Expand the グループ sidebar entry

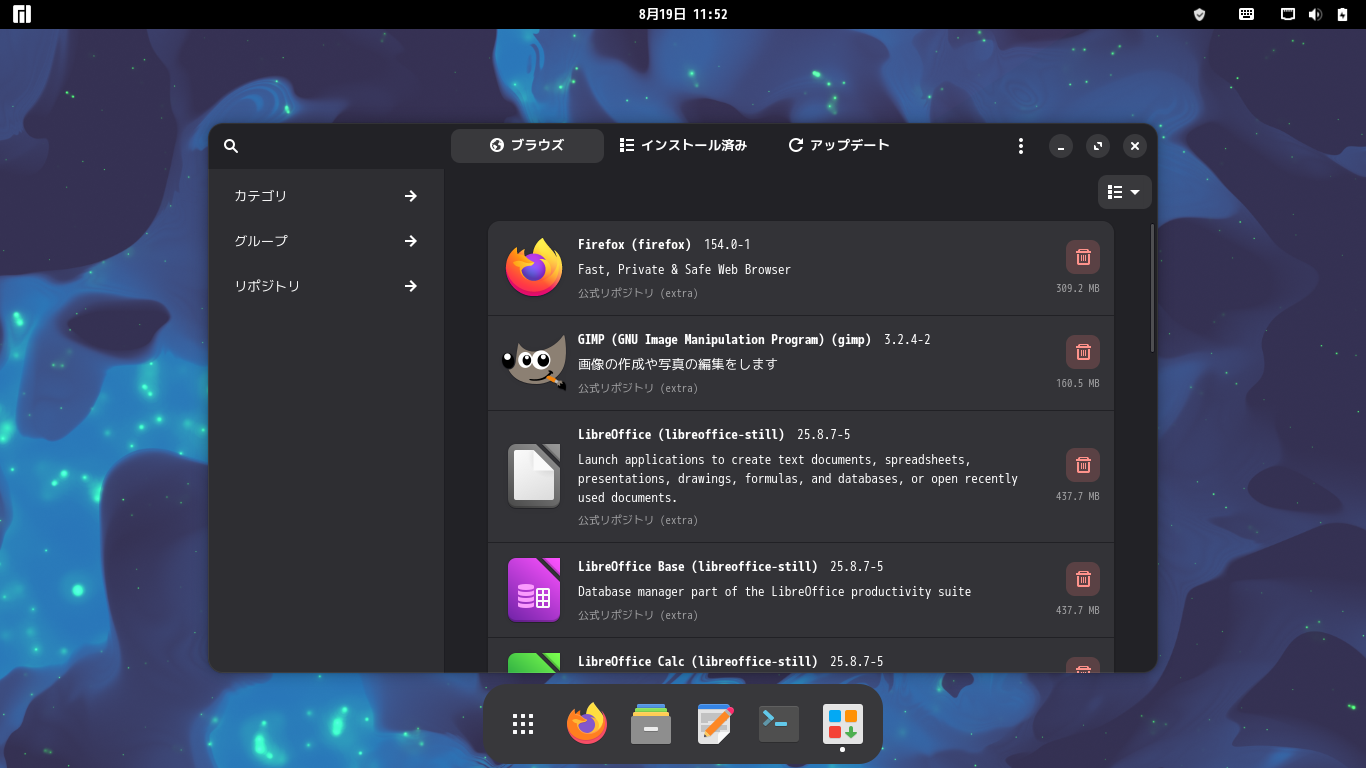click(326, 241)
